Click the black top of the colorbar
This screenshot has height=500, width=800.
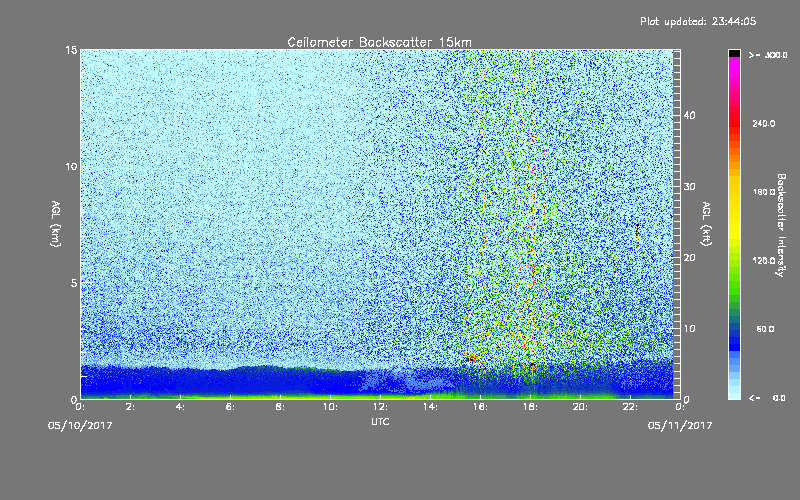coord(734,53)
